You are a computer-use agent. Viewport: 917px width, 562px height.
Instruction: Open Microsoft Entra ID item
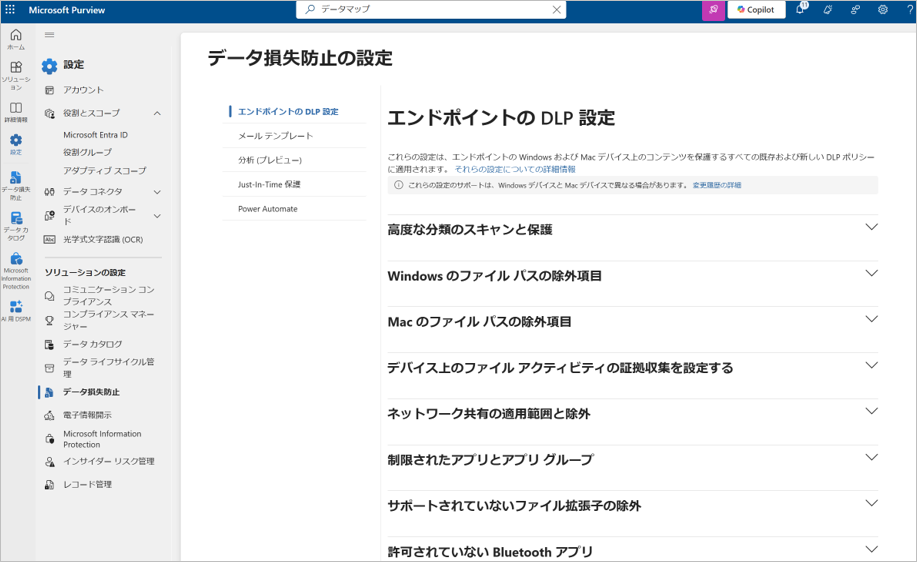pyautogui.click(x=95, y=135)
